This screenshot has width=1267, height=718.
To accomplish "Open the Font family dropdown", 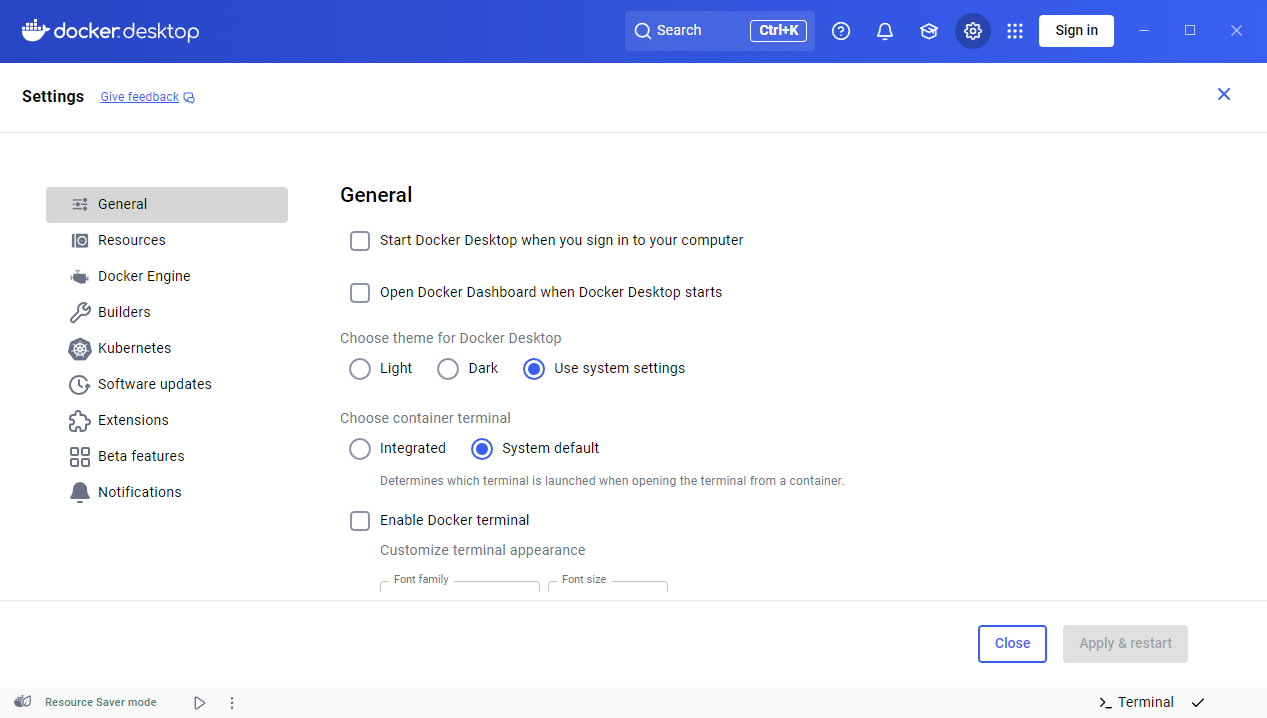I will point(459,590).
